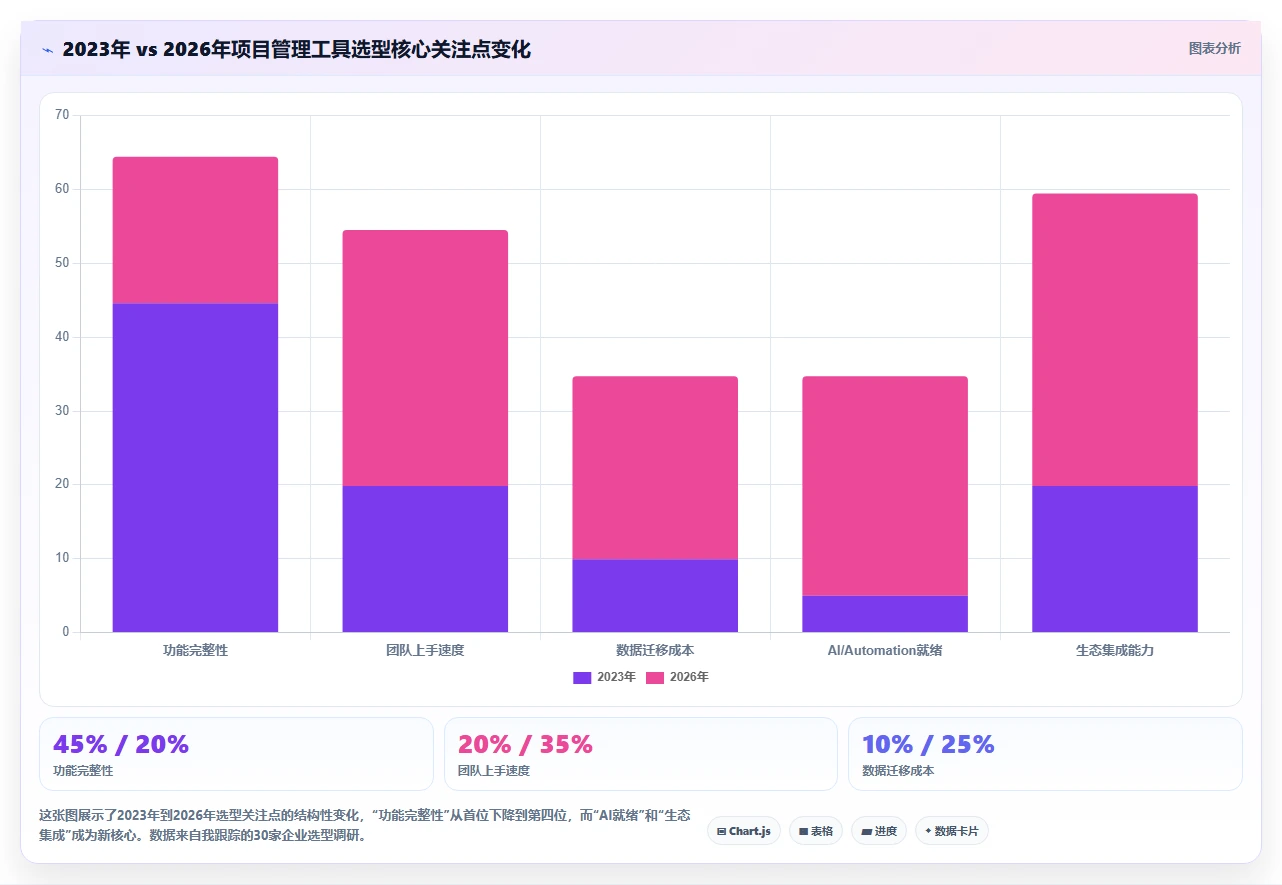This screenshot has height=885, width=1282.
Task: Click the purple 2023年 bar for 数据迁移成本
Action: point(655,596)
